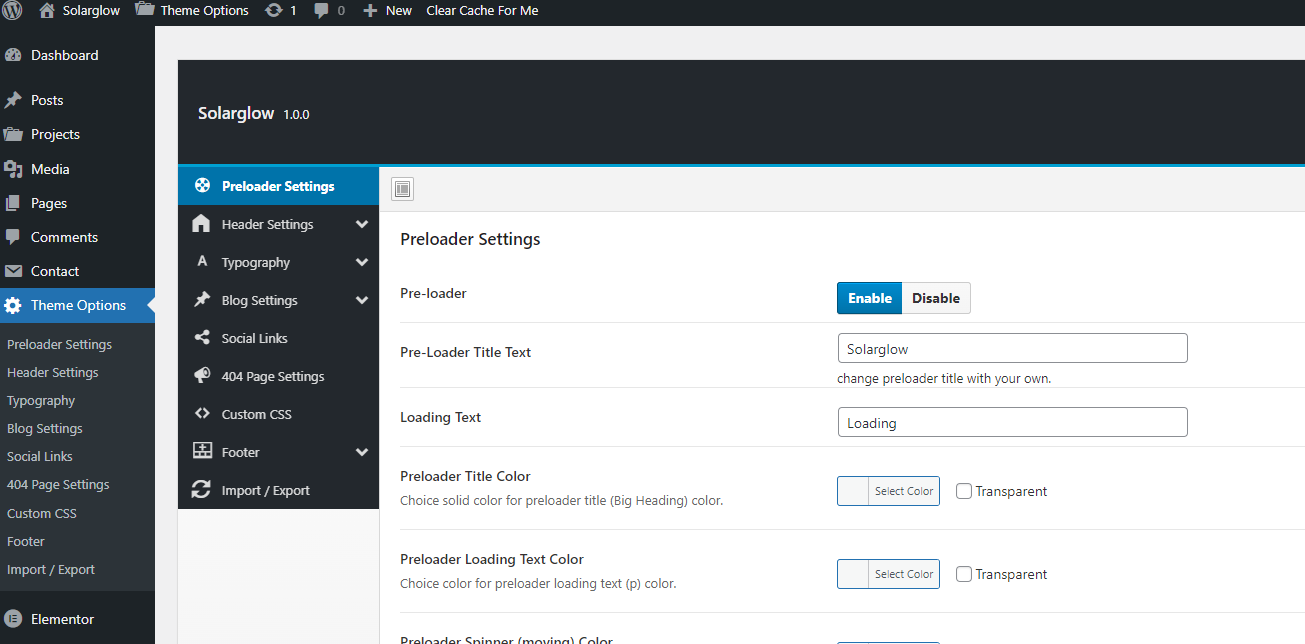
Task: Check Transparent for Preloader Loading Text Color
Action: point(964,574)
